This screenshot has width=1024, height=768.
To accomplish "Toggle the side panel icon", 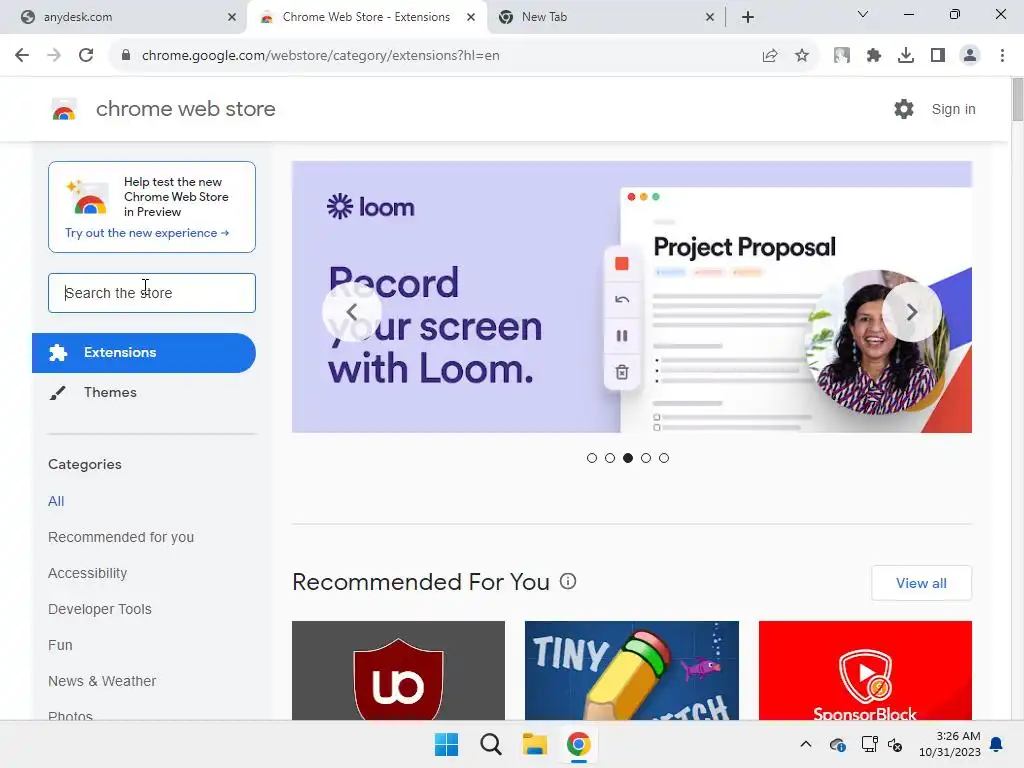I will (x=938, y=56).
